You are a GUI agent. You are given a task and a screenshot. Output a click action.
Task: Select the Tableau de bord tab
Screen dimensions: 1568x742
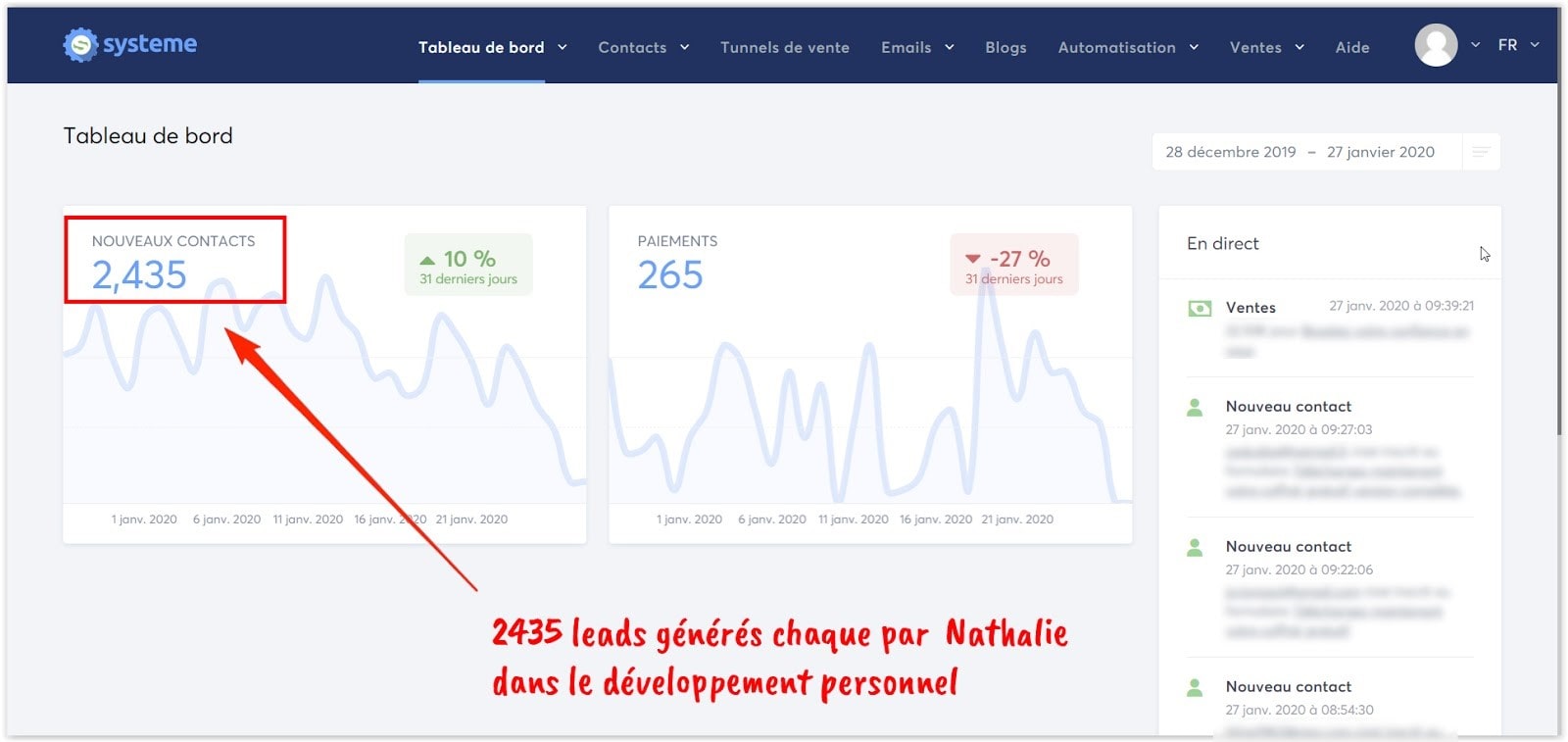coord(481,47)
